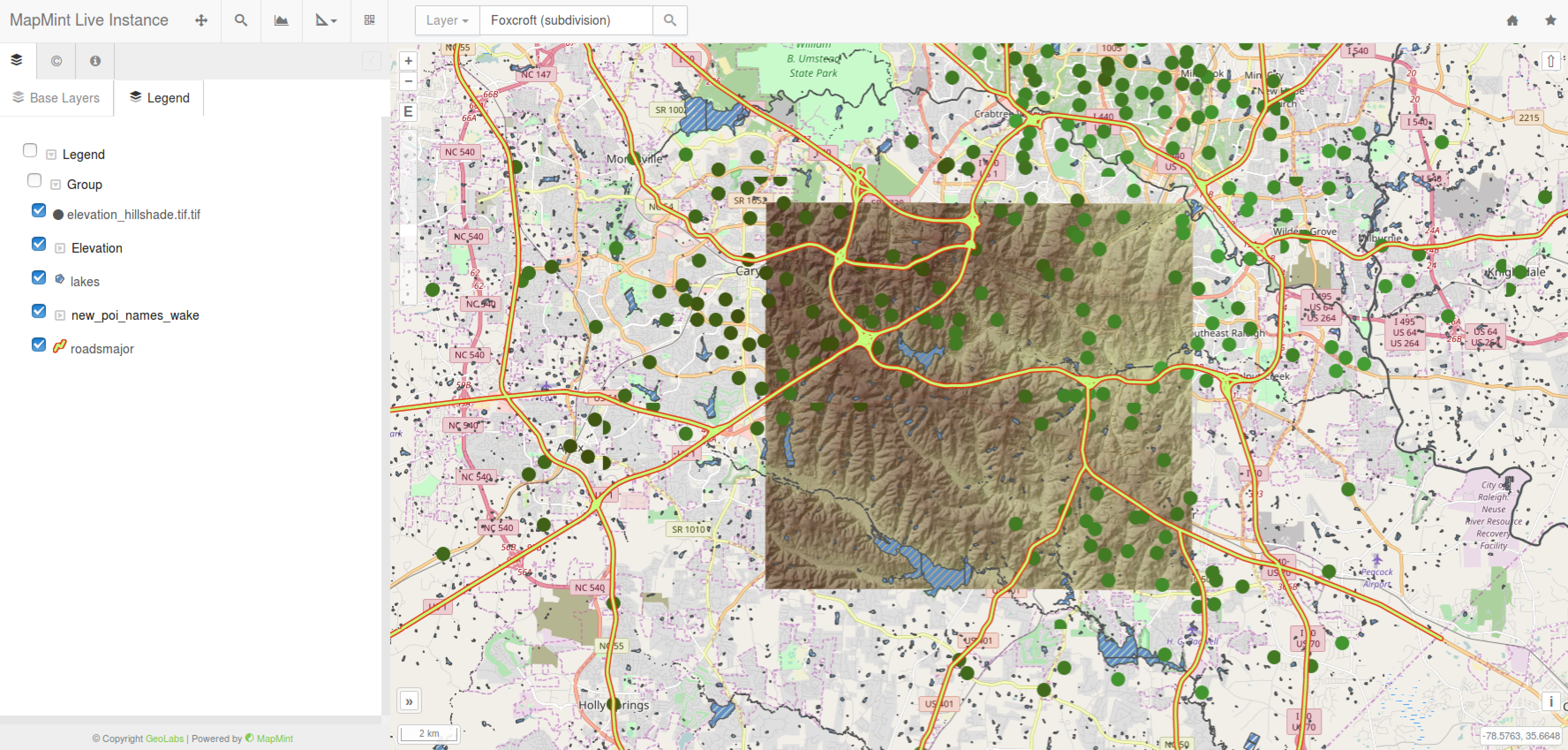
Task: Uncheck the lakes layer checkbox
Action: pos(38,278)
